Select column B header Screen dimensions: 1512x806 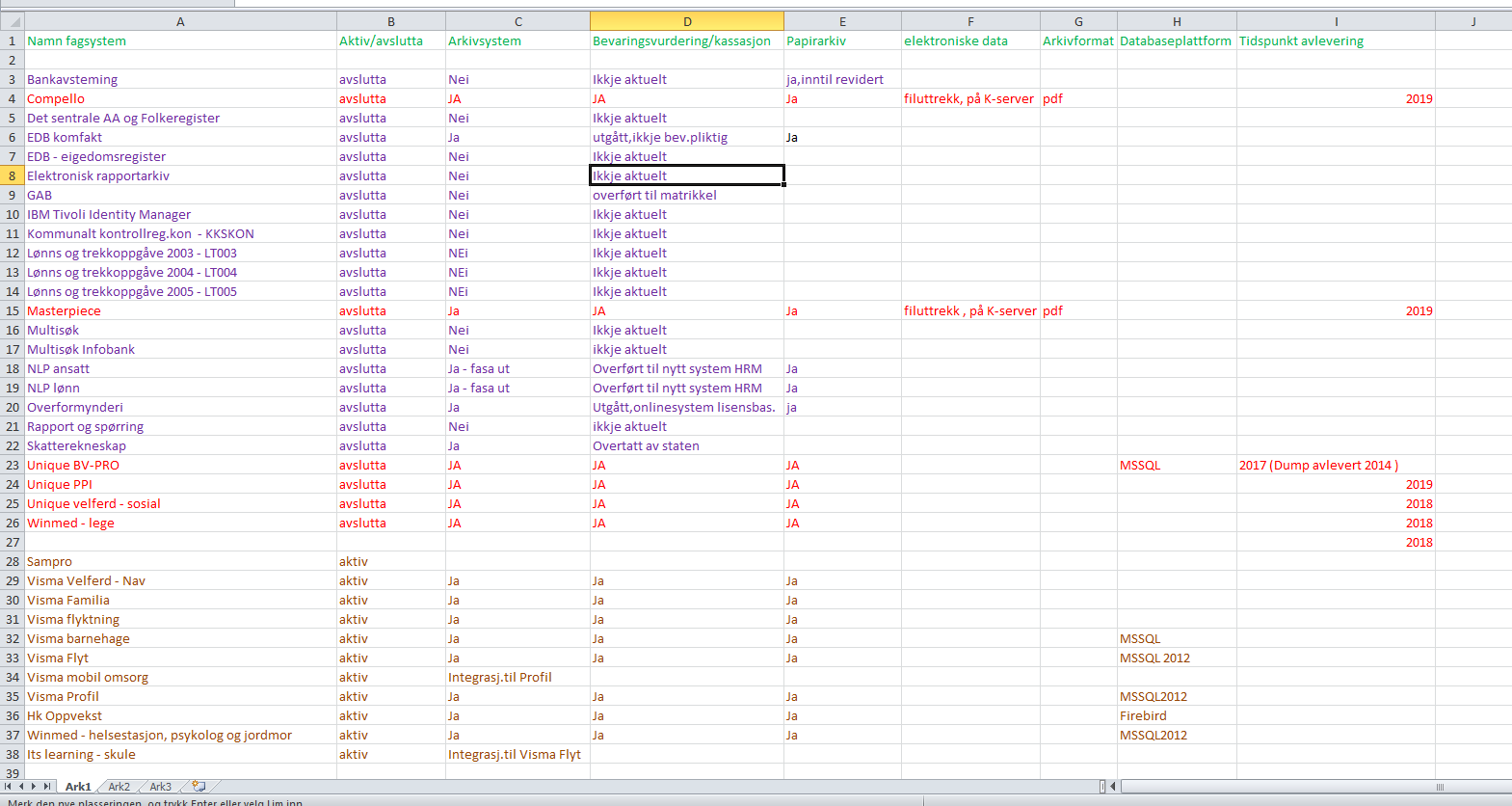pos(391,21)
